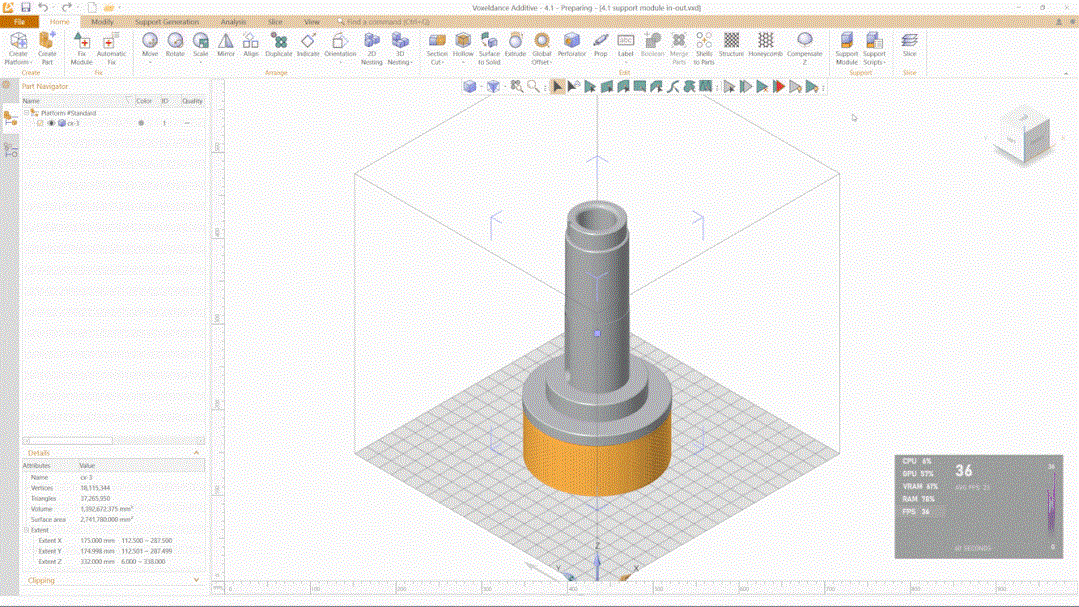Open the Compensate Z tool
The width and height of the screenshot is (1079, 607).
[804, 47]
